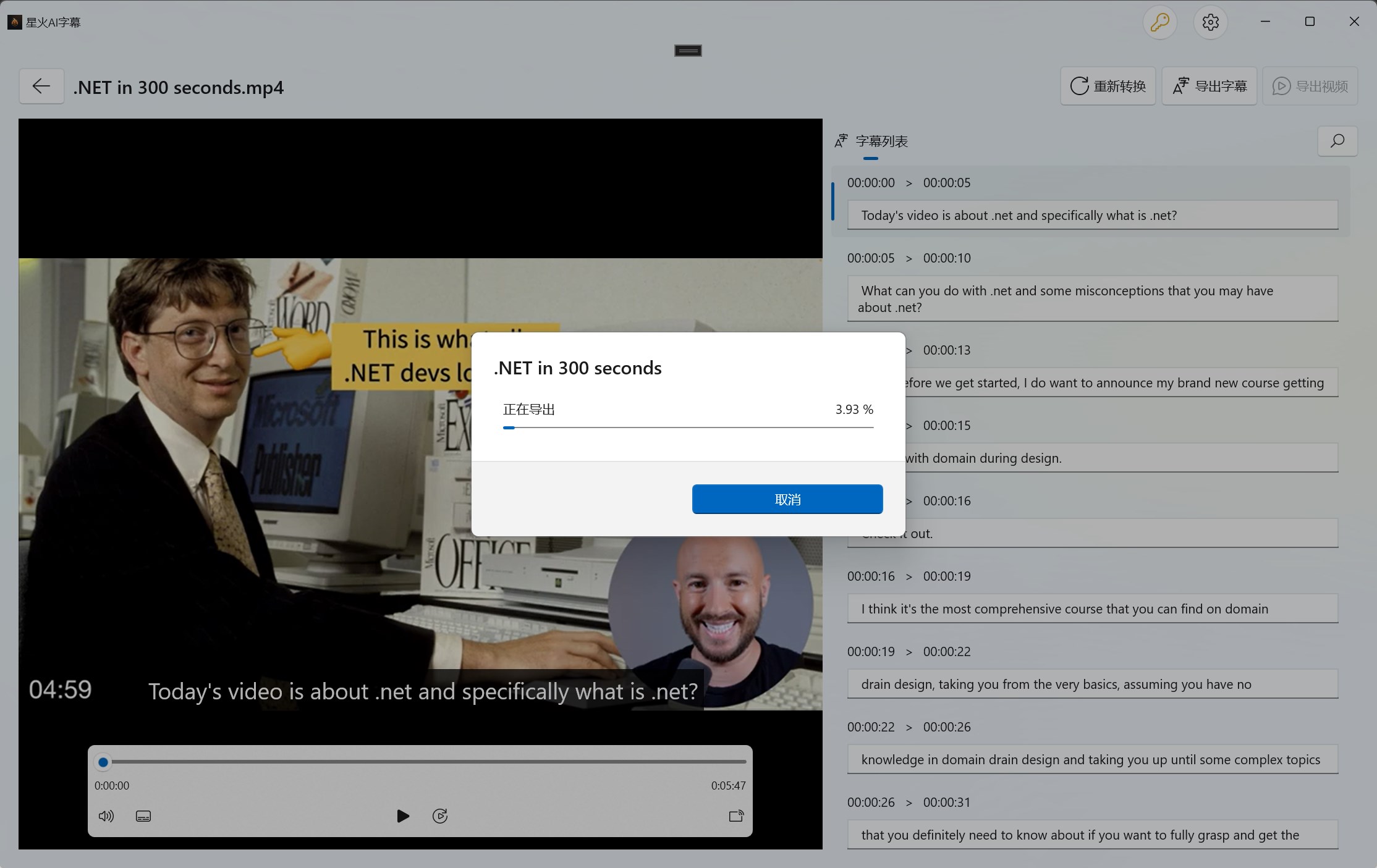Edit subtitle "drain design, taking you from"
The height and width of the screenshot is (868, 1377).
tap(1093, 684)
